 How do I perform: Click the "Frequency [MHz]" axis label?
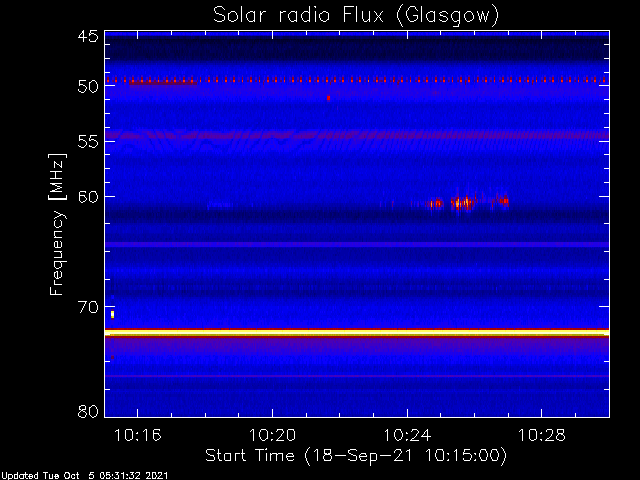pyautogui.click(x=57, y=224)
